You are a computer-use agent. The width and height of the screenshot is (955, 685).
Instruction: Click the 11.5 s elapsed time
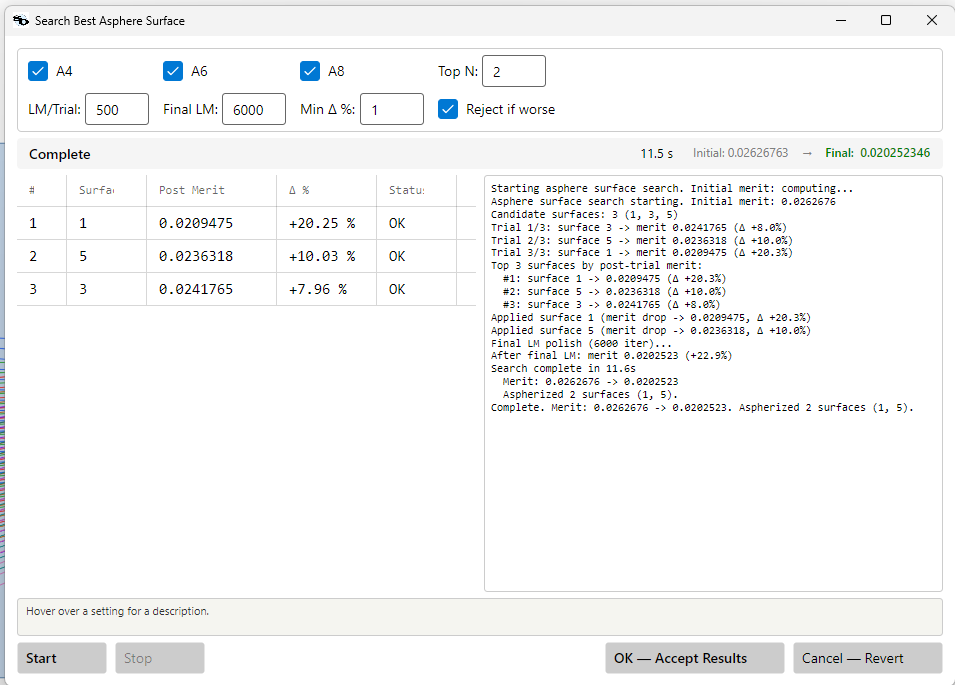(x=657, y=153)
